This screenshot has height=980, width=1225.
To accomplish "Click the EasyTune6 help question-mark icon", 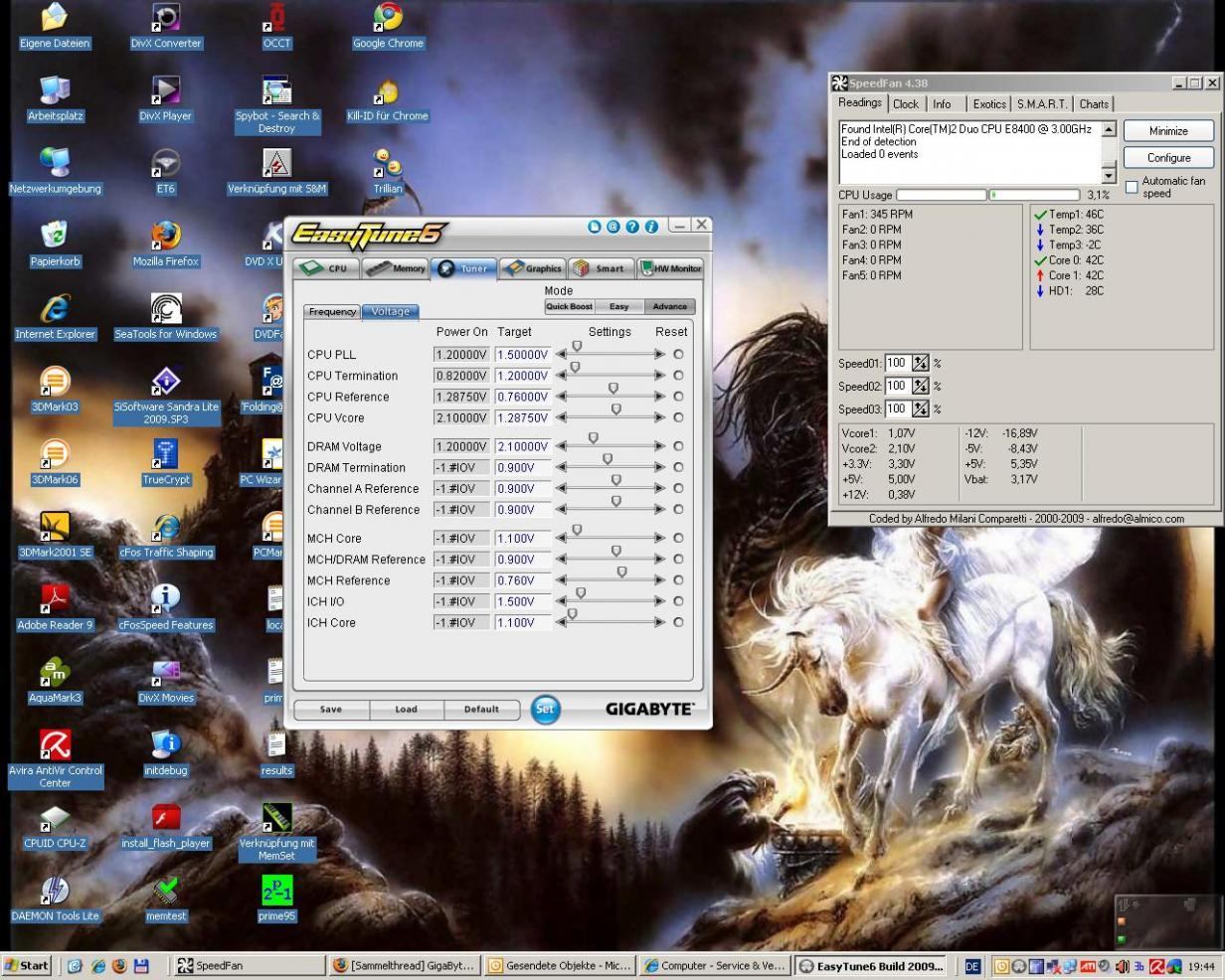I will coord(632,227).
